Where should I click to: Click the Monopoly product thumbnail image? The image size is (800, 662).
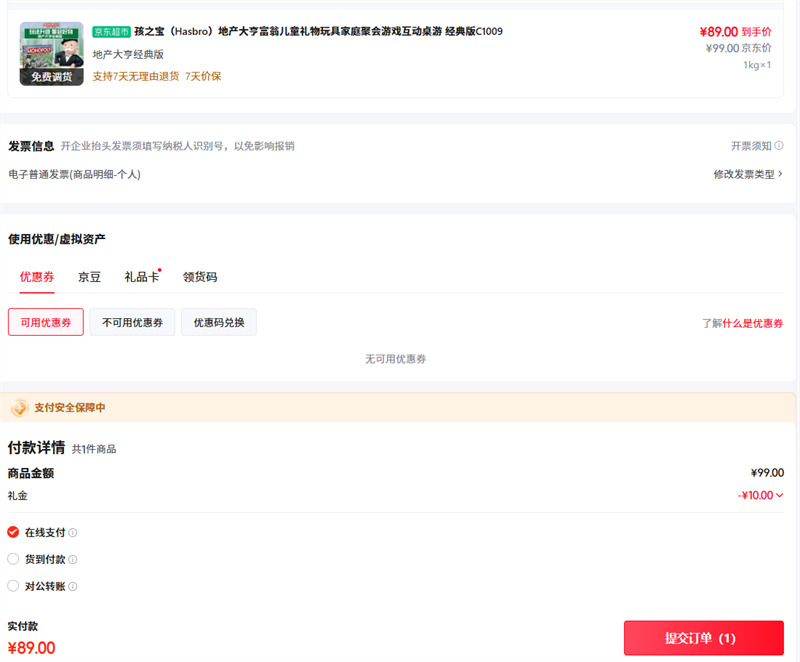(51, 53)
